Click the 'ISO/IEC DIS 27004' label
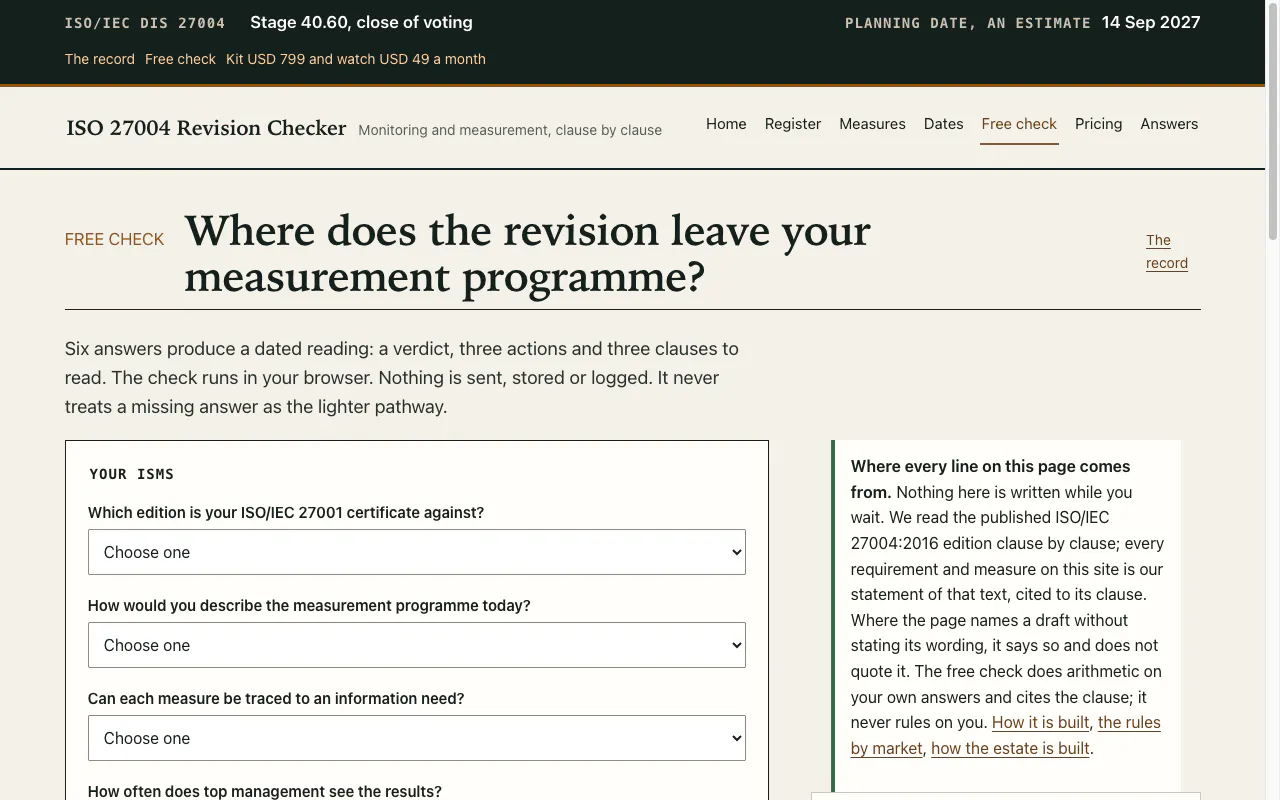This screenshot has width=1280, height=800. [x=145, y=23]
